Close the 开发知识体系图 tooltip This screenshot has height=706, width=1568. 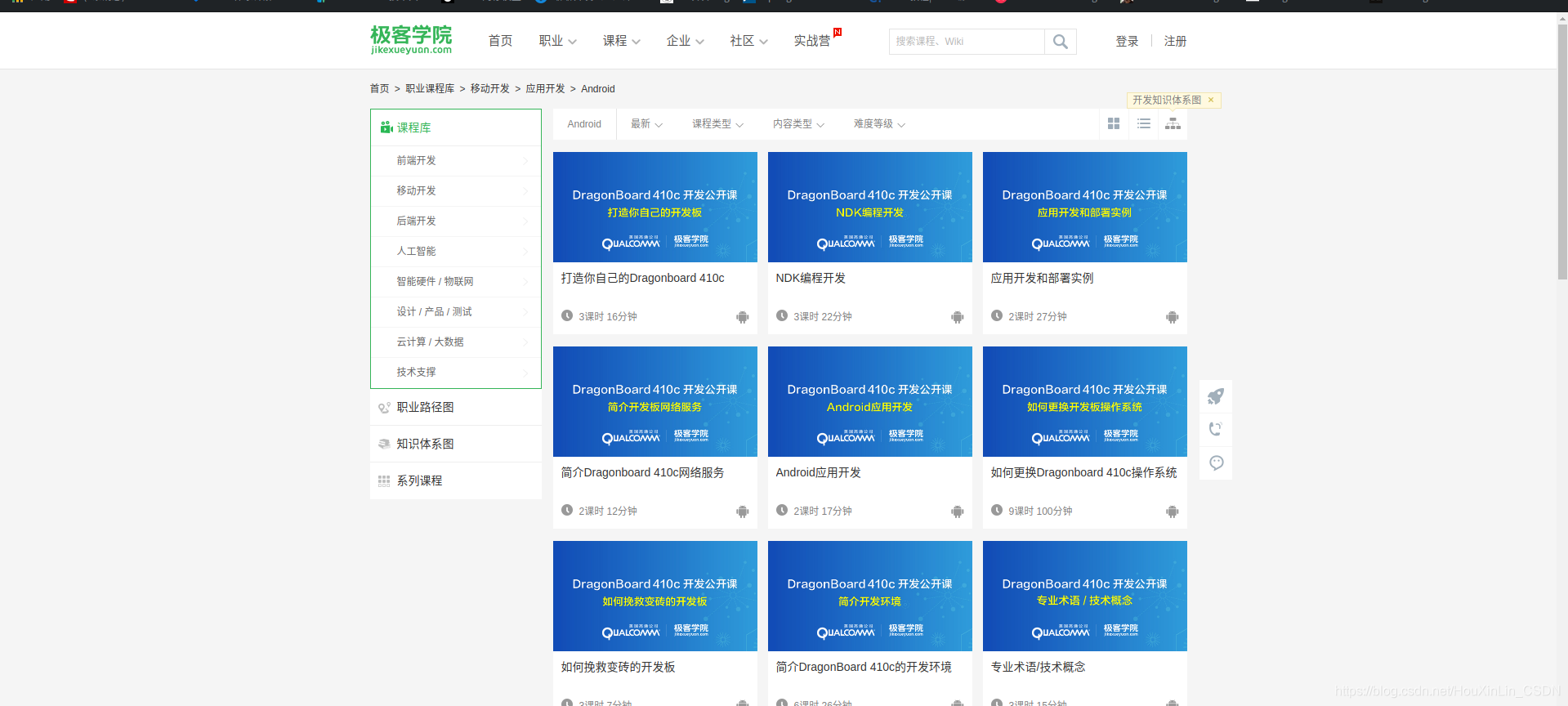1211,100
